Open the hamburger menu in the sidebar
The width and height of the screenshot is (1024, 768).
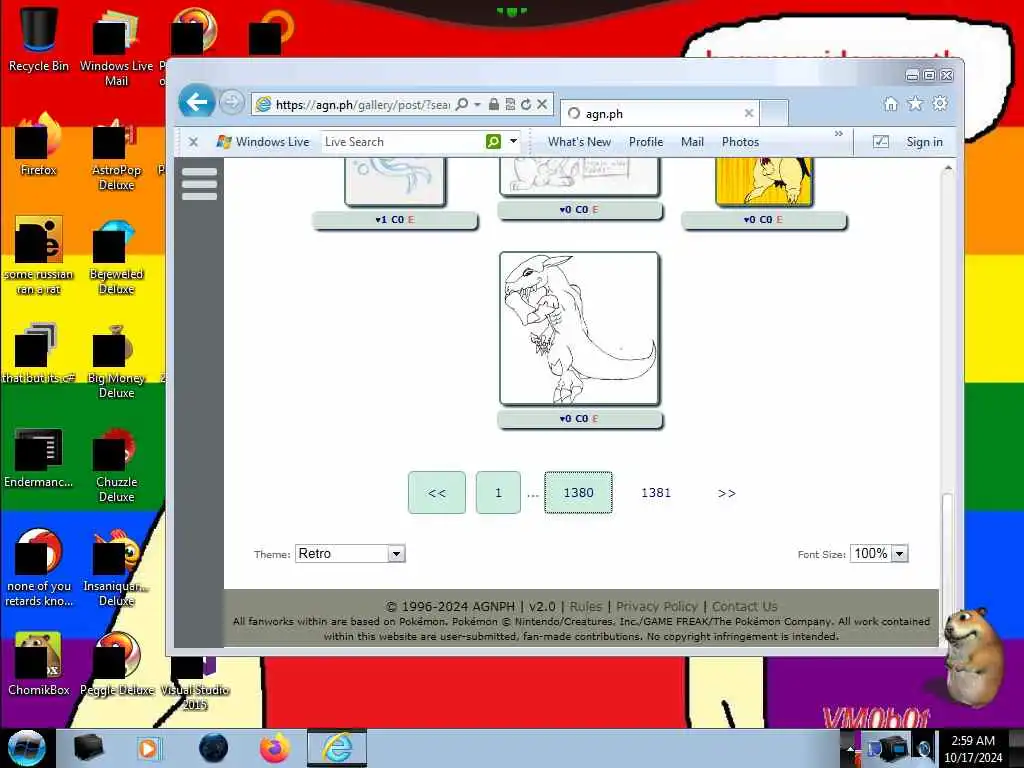199,184
